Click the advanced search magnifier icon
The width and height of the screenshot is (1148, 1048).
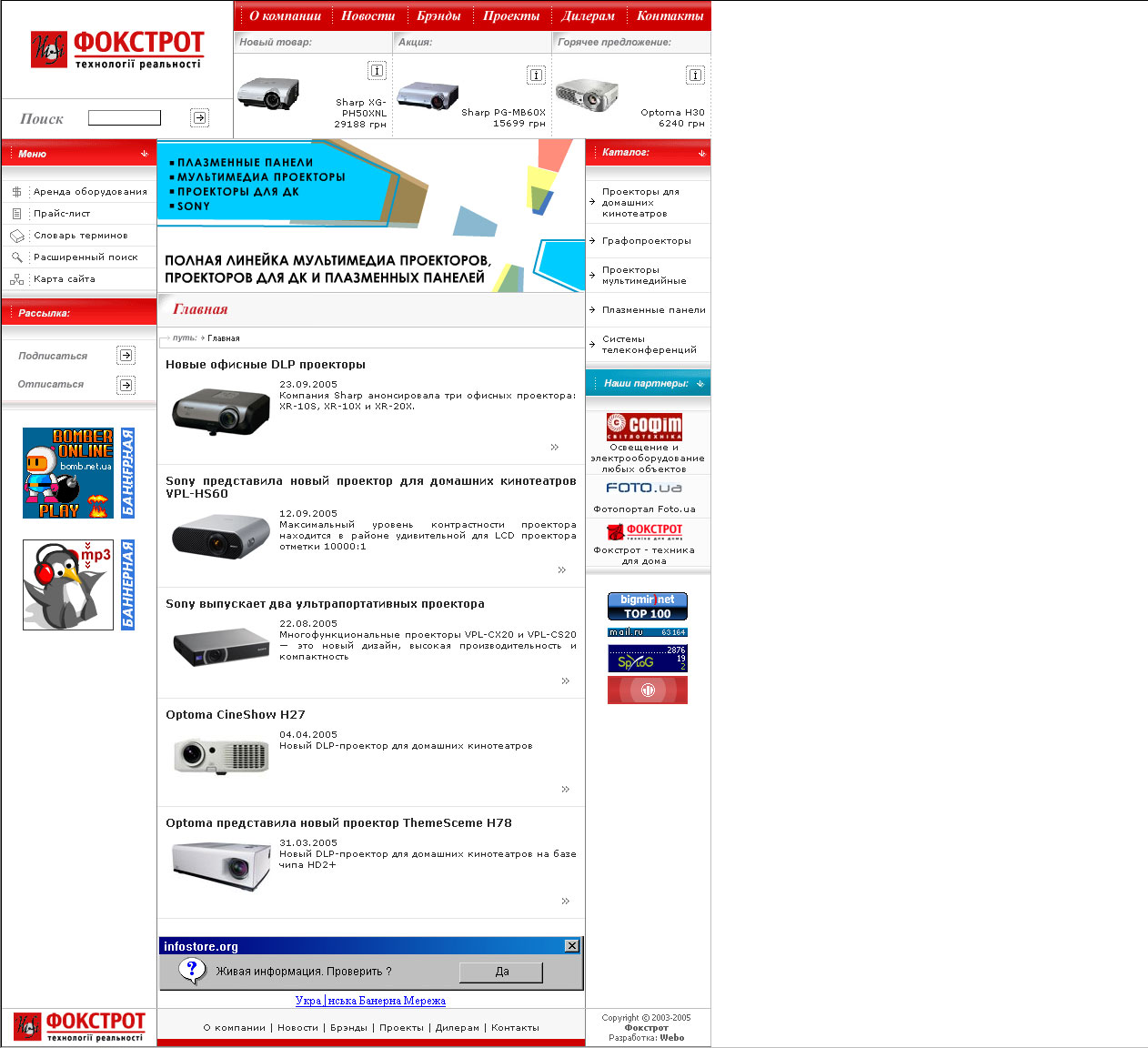[x=16, y=257]
